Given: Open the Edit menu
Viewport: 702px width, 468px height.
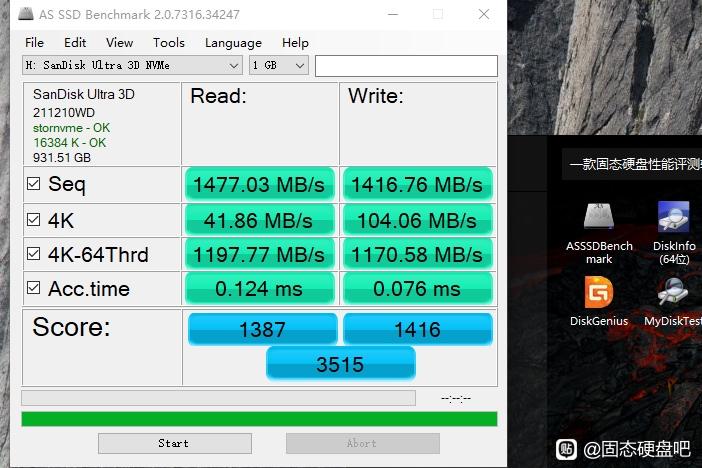Looking at the screenshot, I should (75, 43).
